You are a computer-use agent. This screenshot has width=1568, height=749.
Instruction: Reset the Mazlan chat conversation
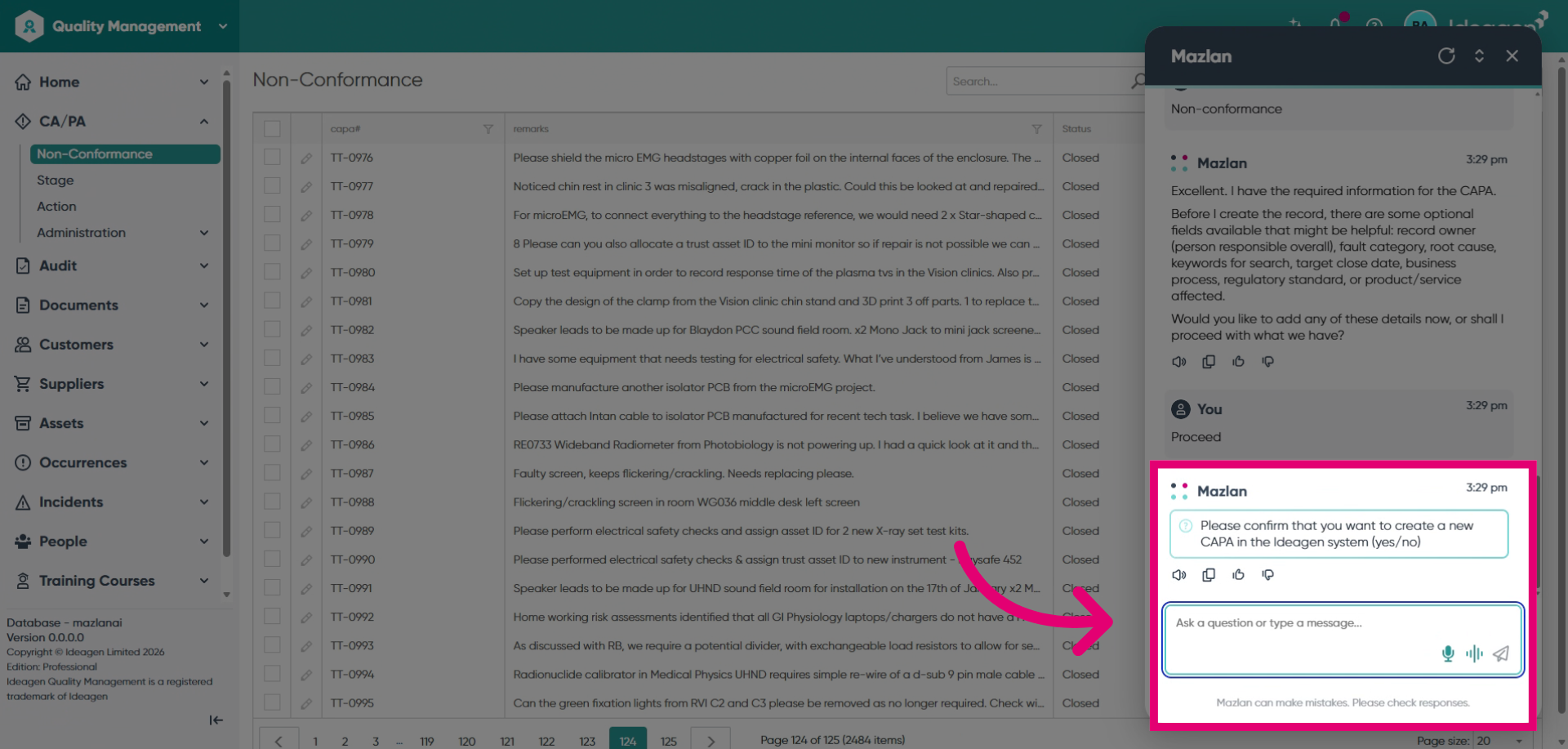(x=1446, y=56)
